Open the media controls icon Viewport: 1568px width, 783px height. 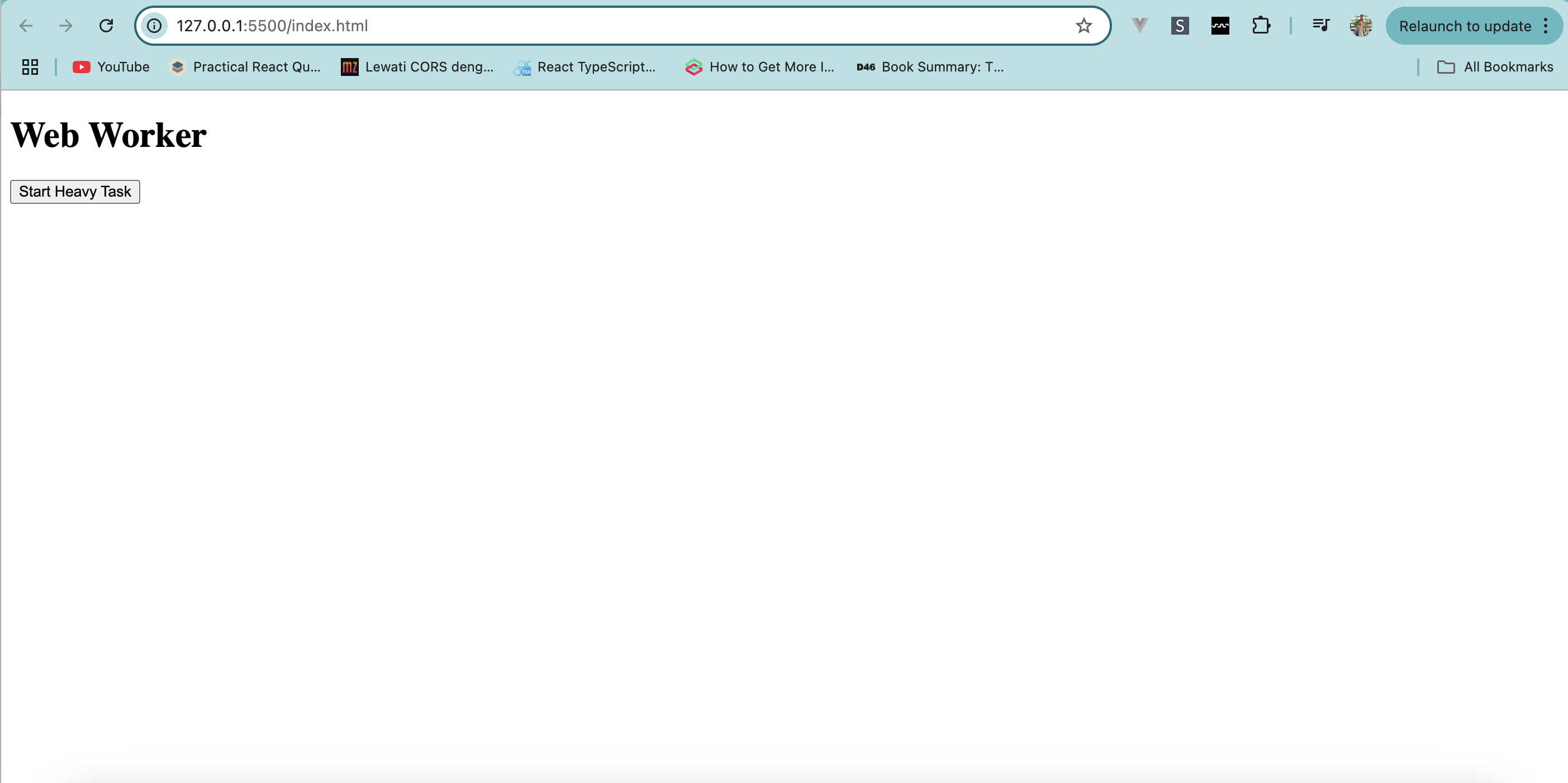click(1320, 26)
